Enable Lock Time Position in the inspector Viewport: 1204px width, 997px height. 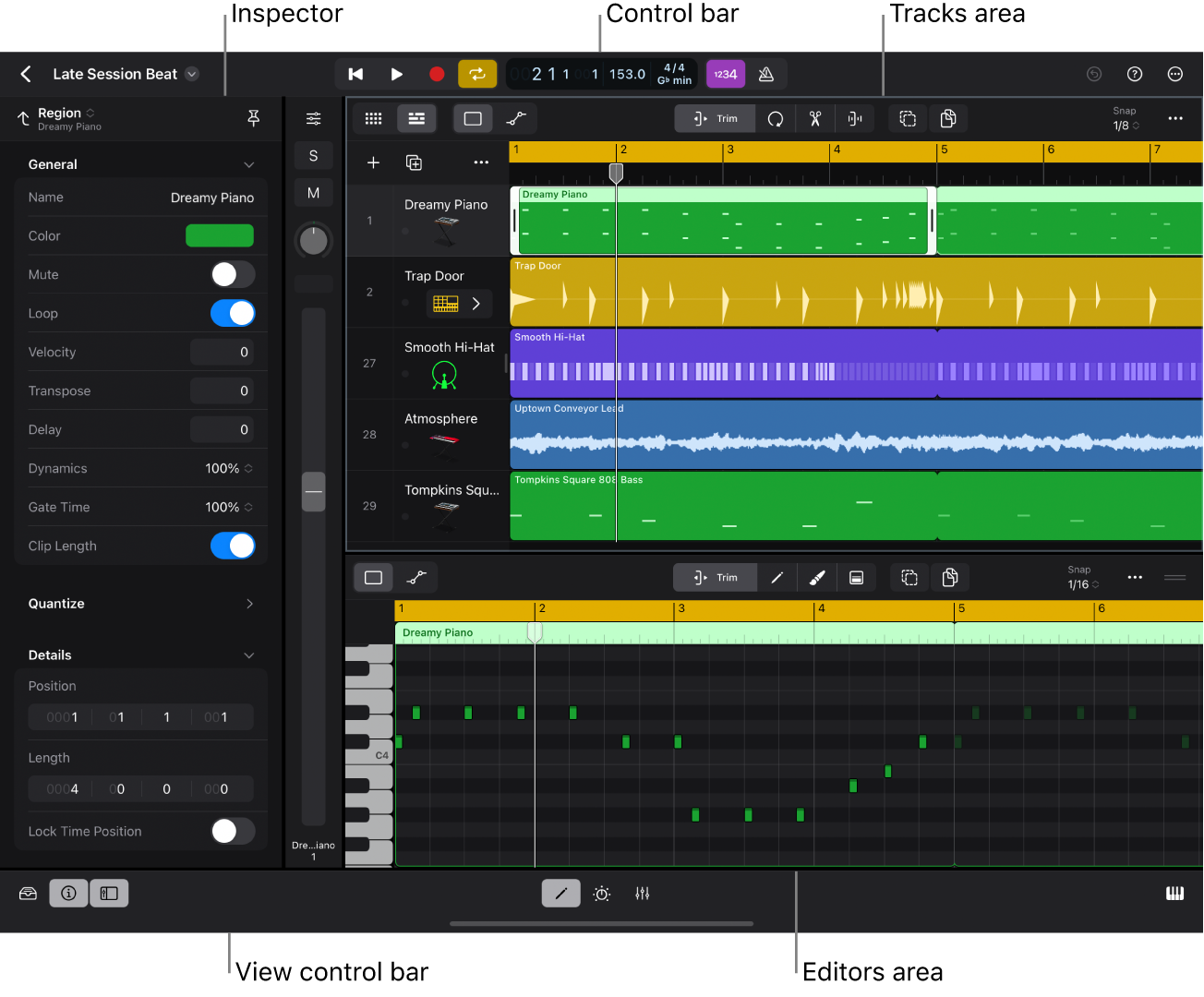tap(233, 831)
